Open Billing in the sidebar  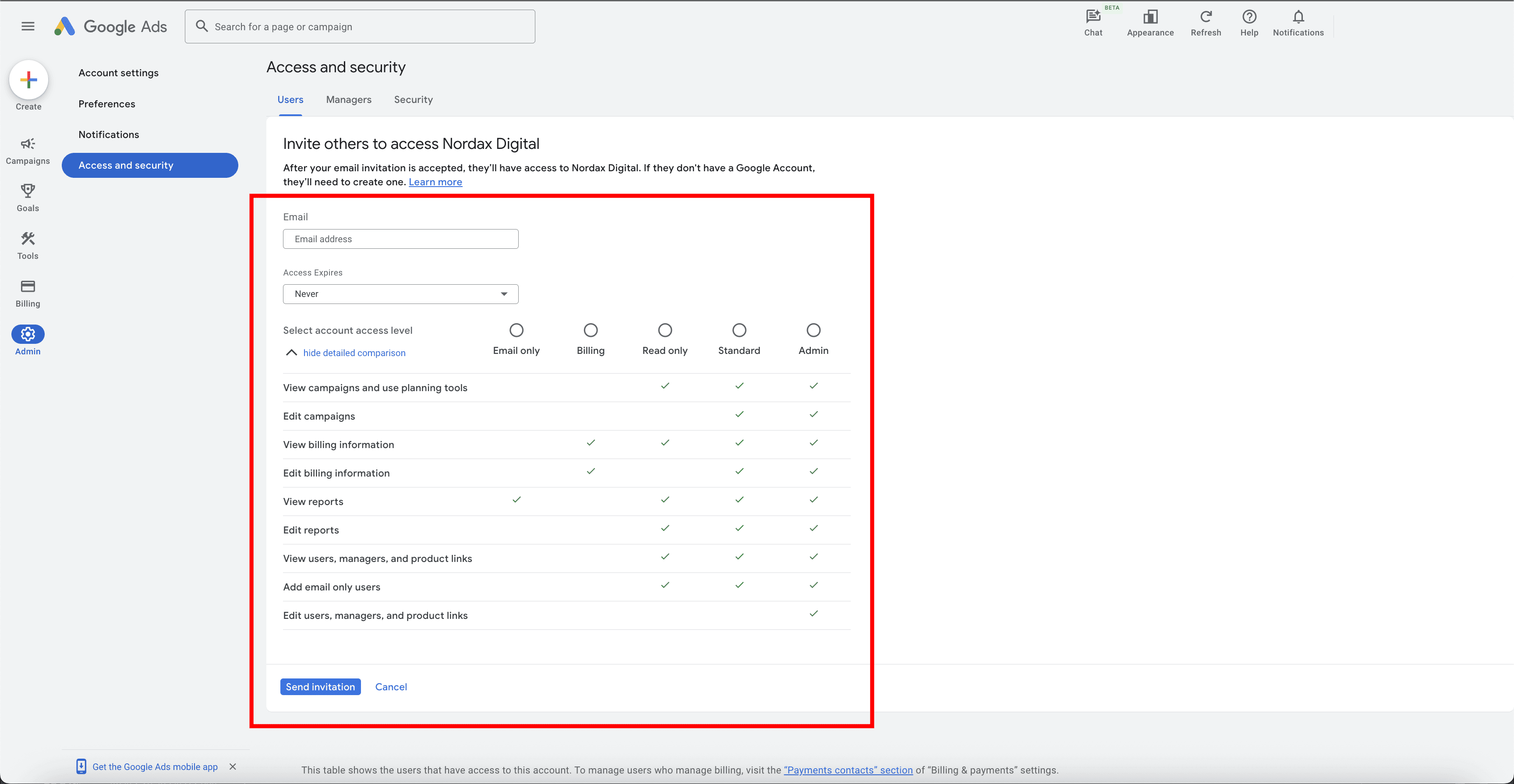(x=28, y=293)
